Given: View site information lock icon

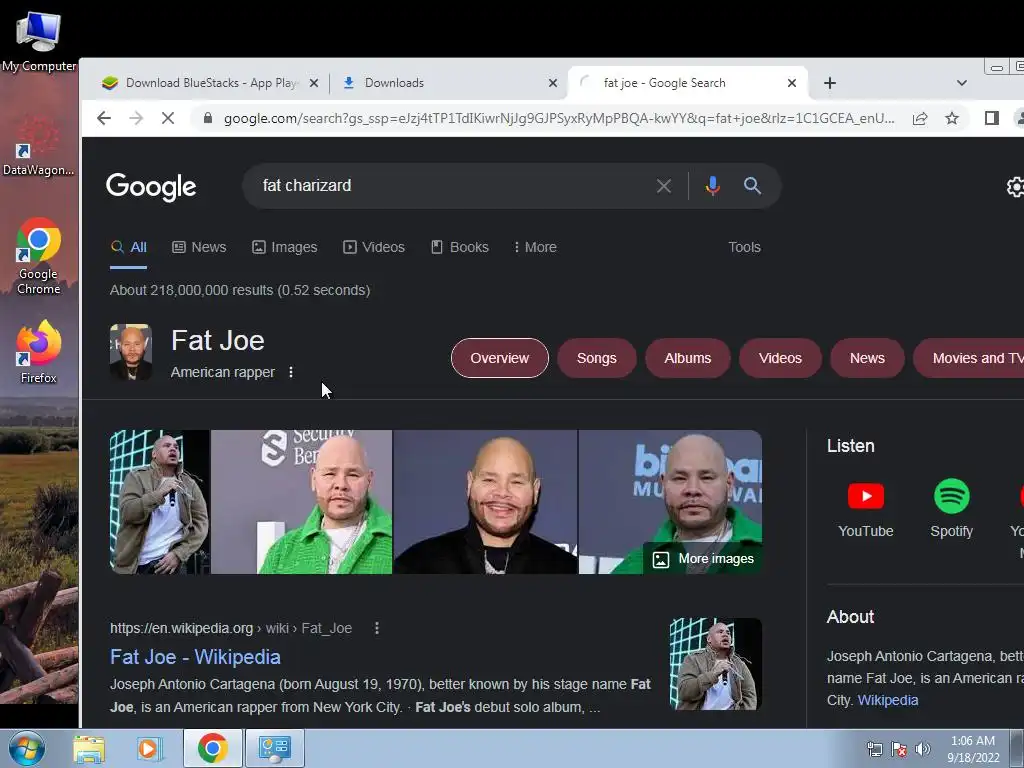Looking at the screenshot, I should click(x=208, y=118).
